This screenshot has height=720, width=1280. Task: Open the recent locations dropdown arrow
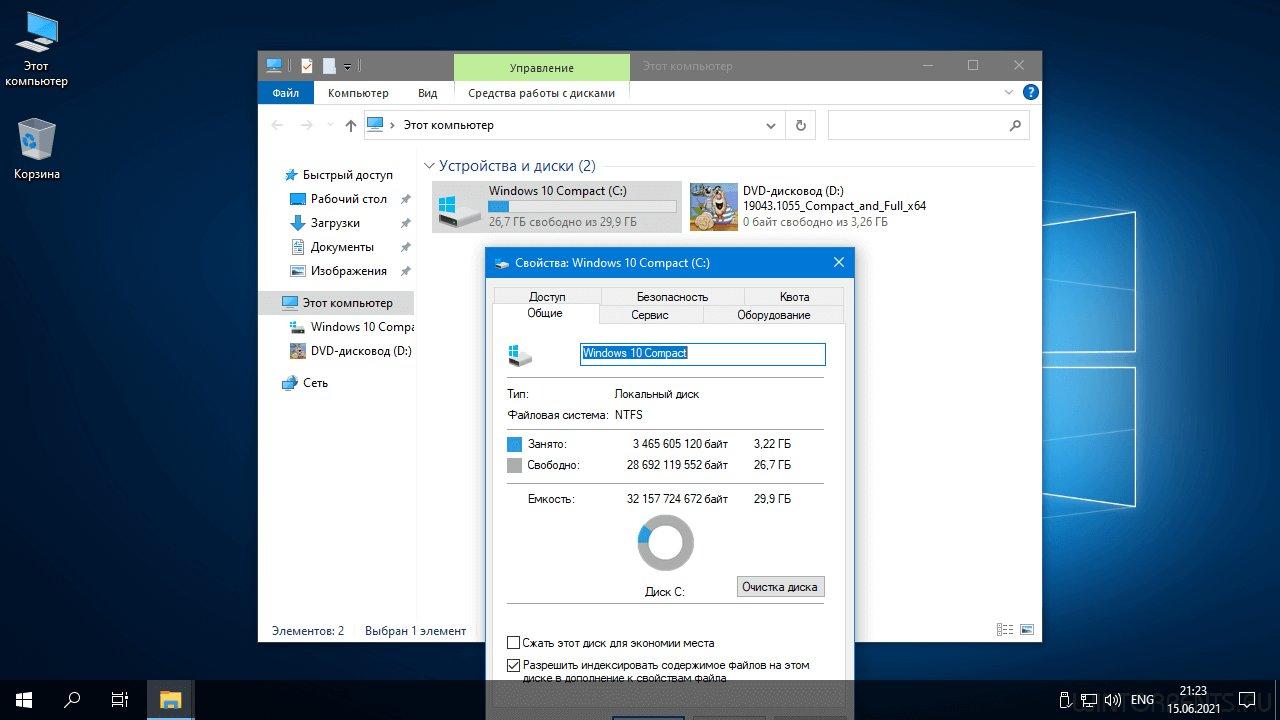point(329,126)
